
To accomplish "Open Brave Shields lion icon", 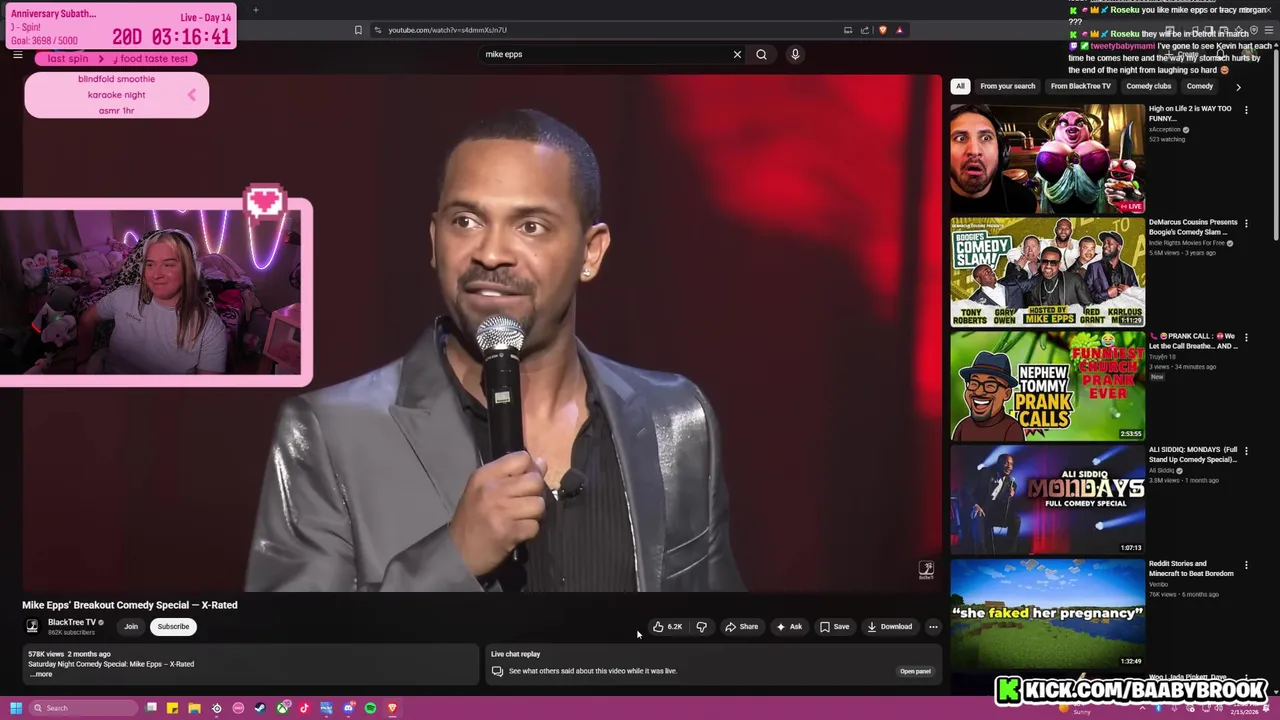I will tap(882, 30).
